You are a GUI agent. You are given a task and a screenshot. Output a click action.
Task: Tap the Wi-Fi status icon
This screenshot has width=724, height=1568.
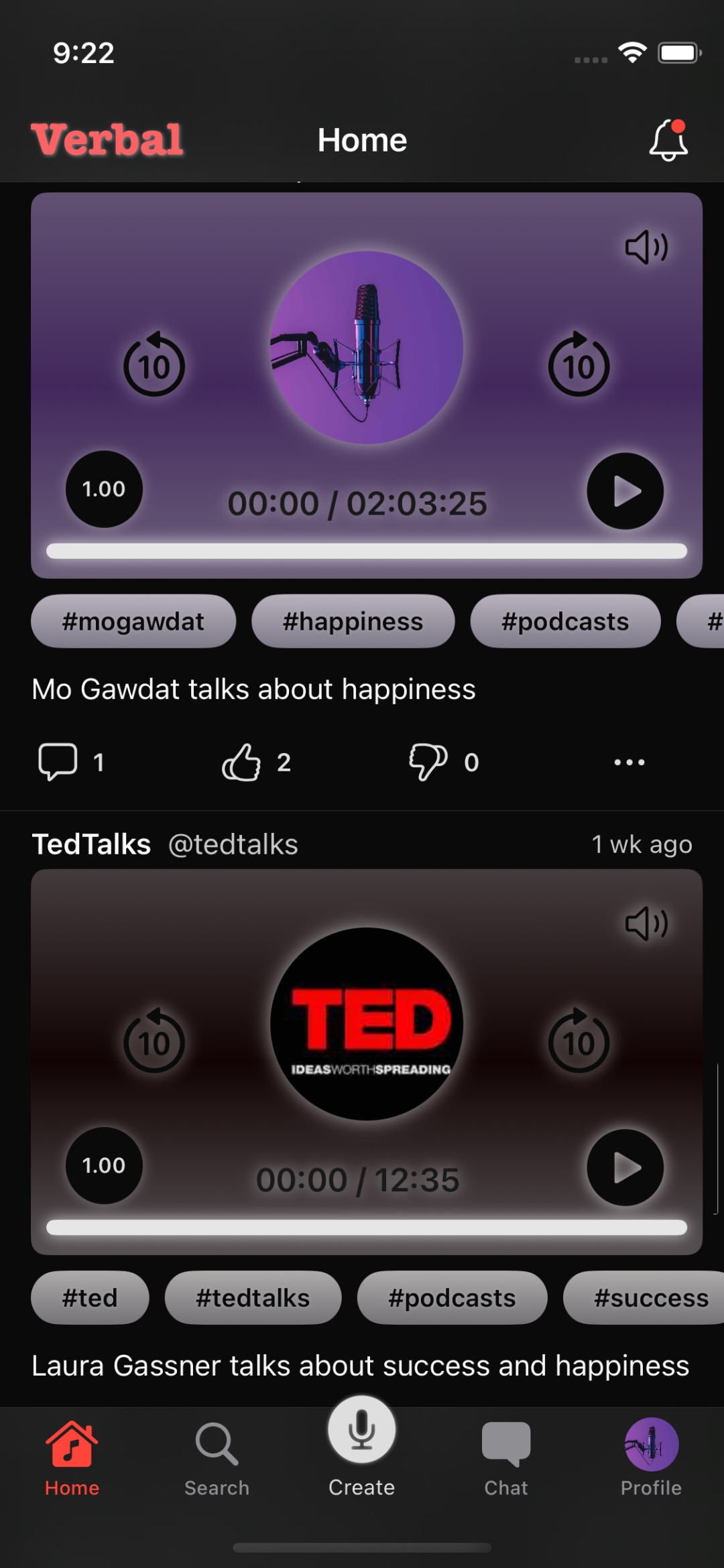point(632,52)
